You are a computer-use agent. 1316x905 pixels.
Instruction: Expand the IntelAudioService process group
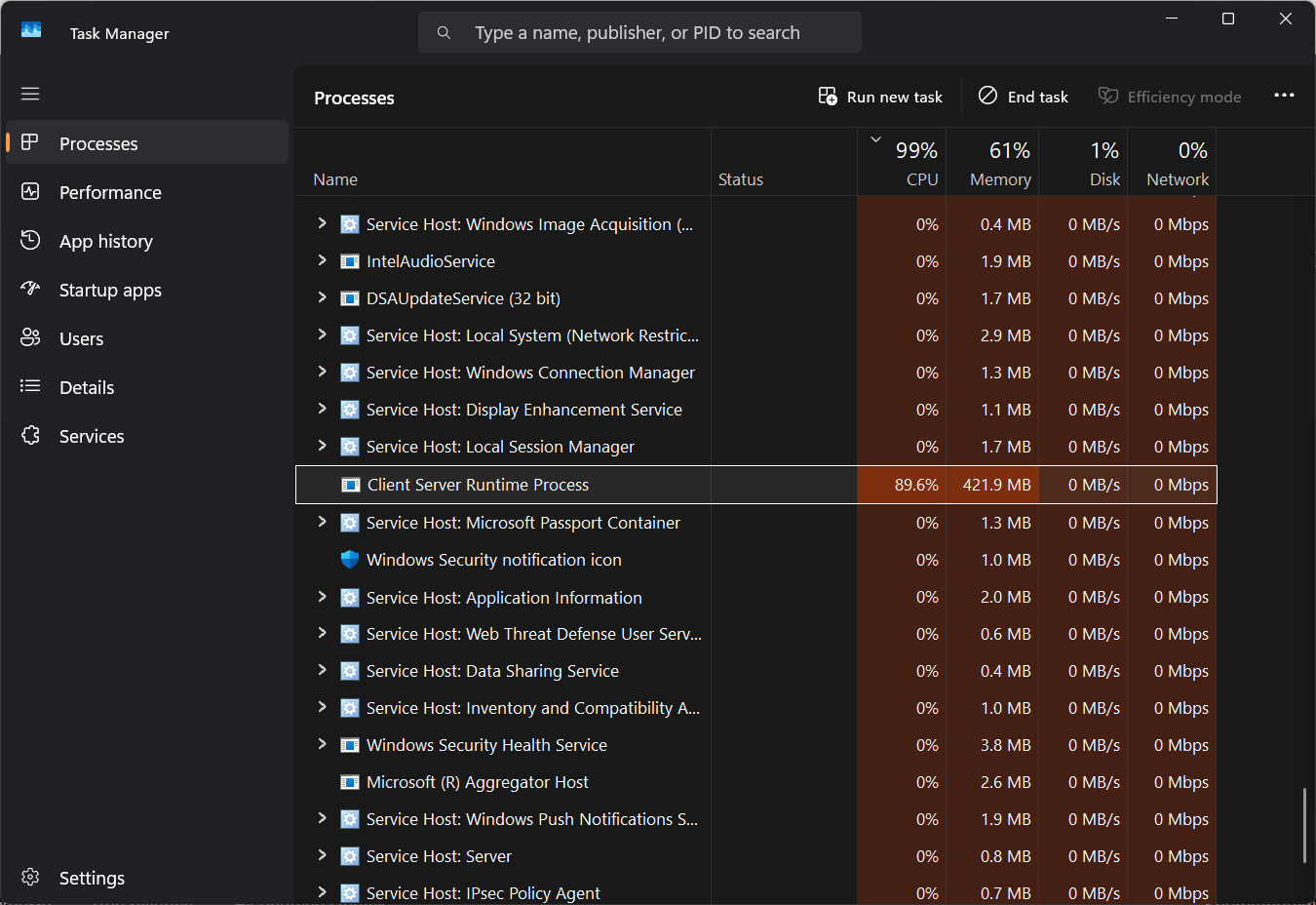[322, 260]
